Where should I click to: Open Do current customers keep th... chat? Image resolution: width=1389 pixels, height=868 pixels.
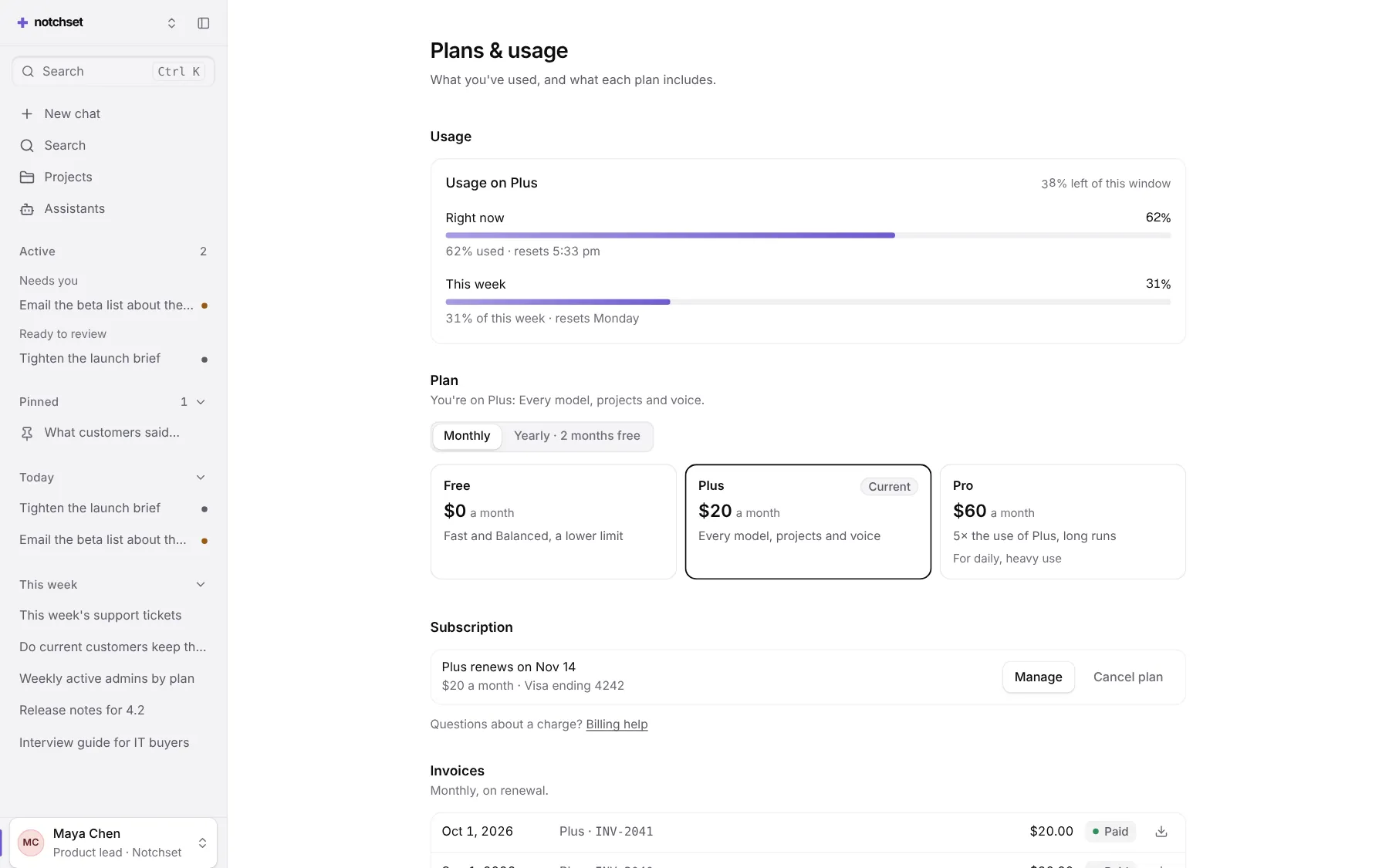click(x=113, y=647)
